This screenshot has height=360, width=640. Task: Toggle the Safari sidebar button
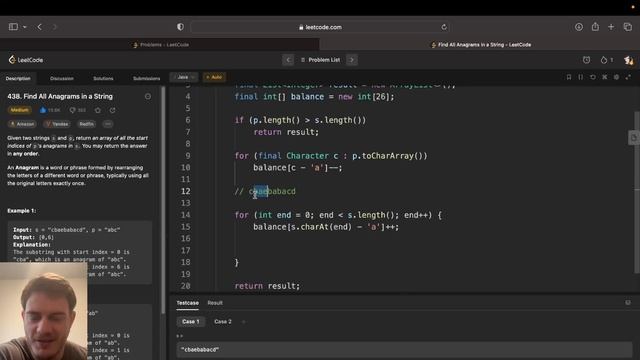13,27
